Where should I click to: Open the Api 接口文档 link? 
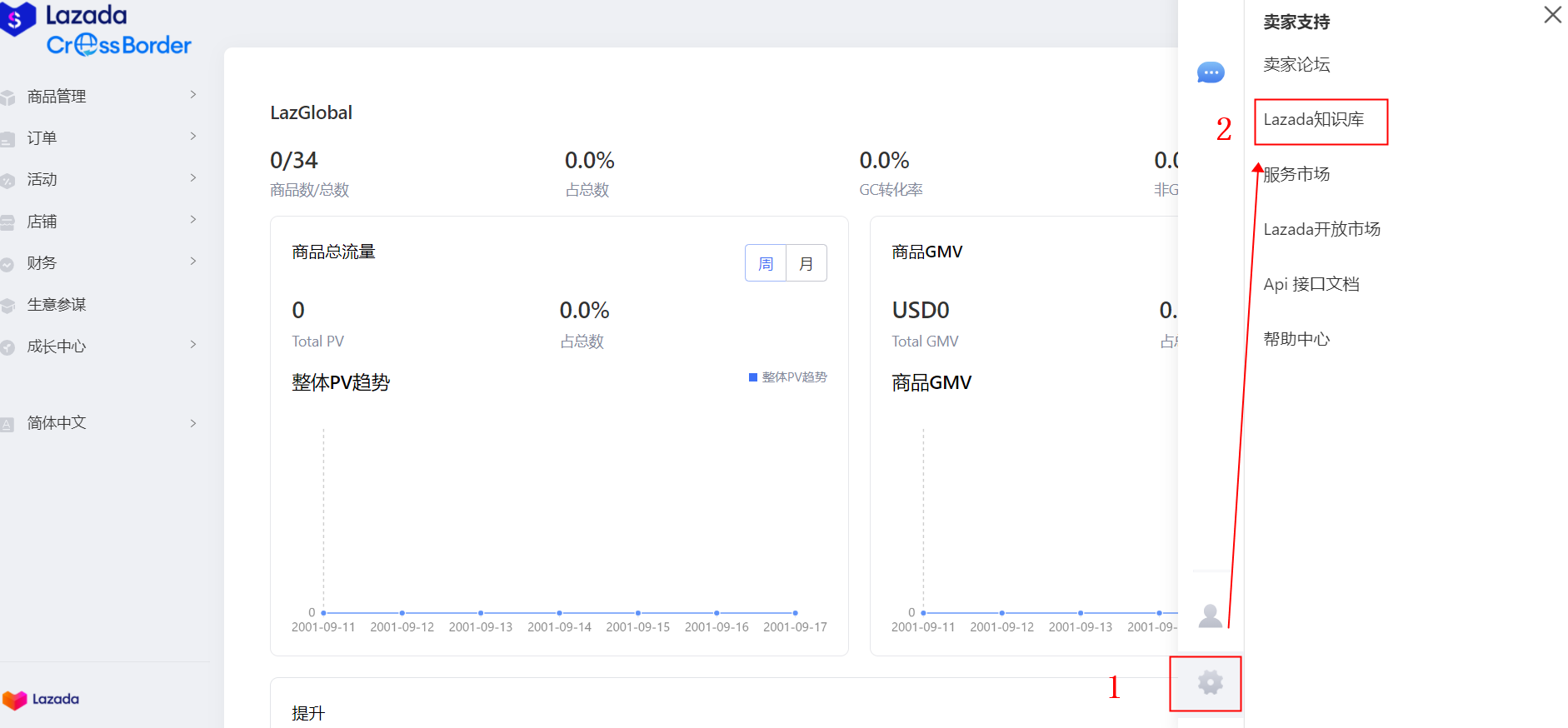pos(1311,285)
